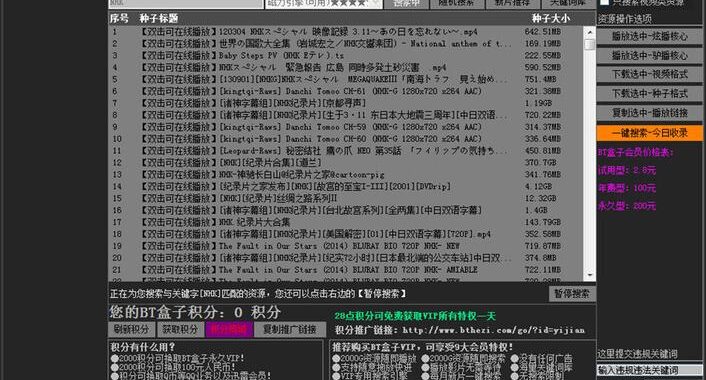The image size is (706, 380).
Task: Select row 14 故宫的至宝 DVDrip entry
Action: (346, 186)
